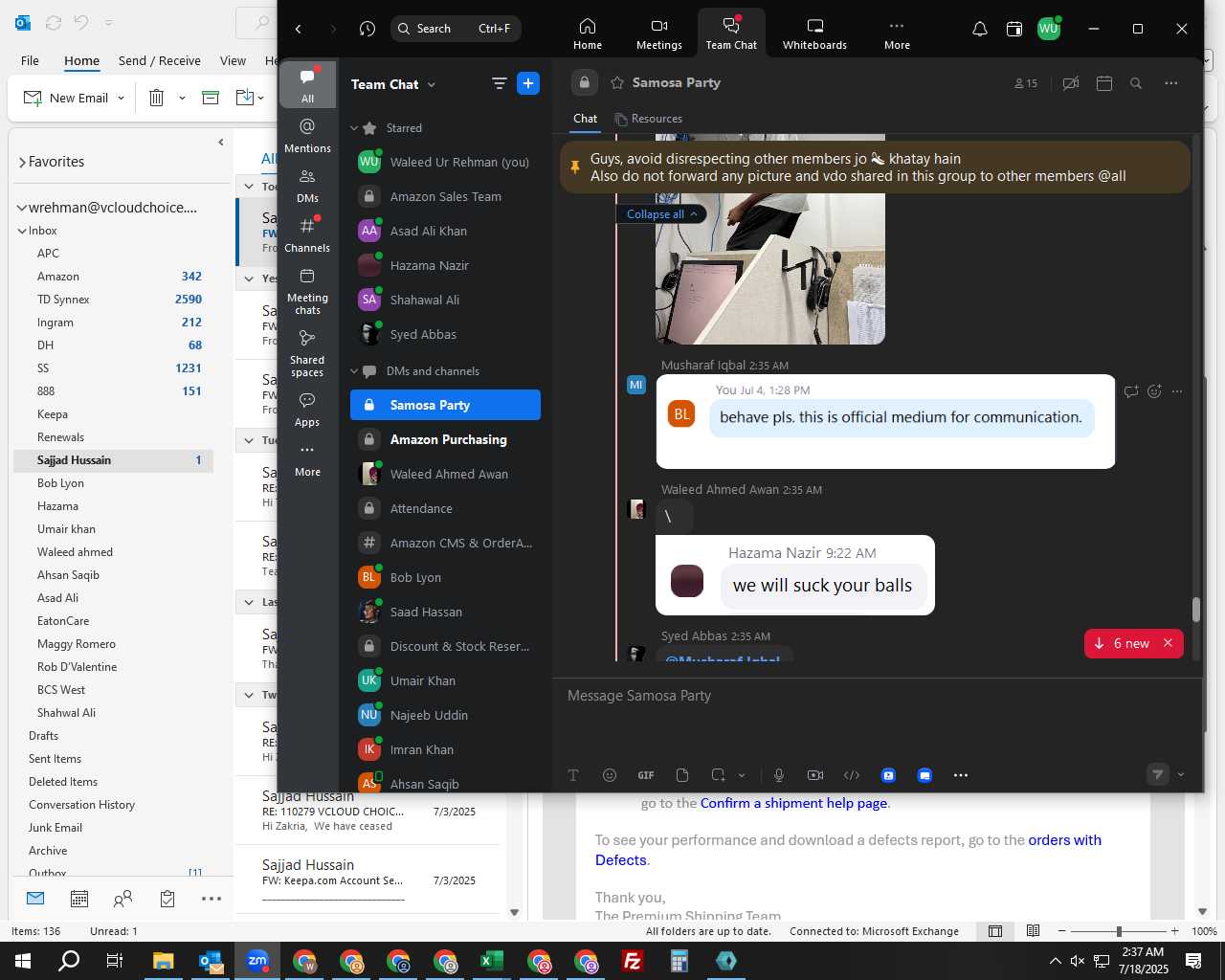The height and width of the screenshot is (980, 1225).
Task: Insert a code snippet
Action: click(852, 775)
